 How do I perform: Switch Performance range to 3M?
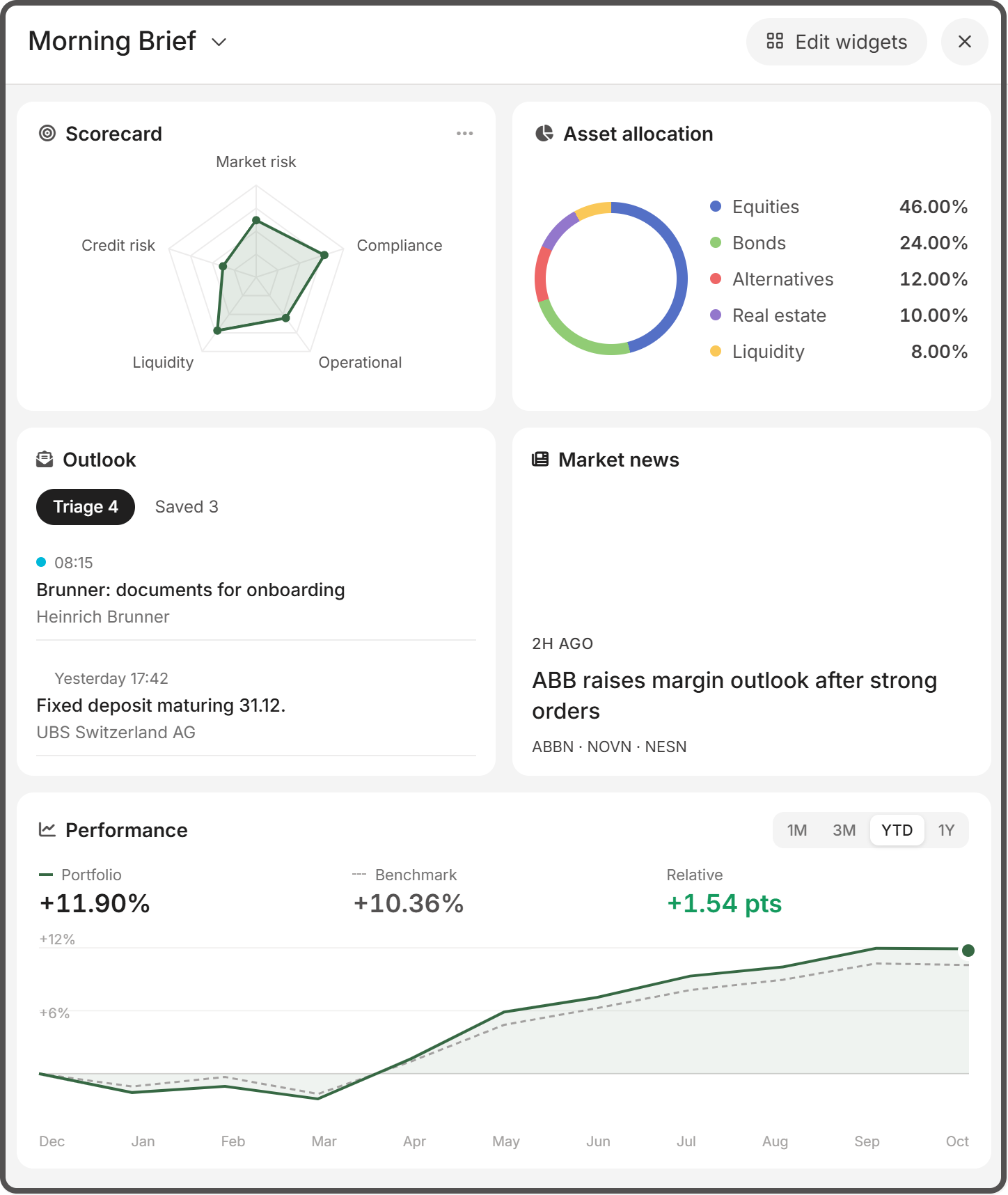[x=844, y=830]
